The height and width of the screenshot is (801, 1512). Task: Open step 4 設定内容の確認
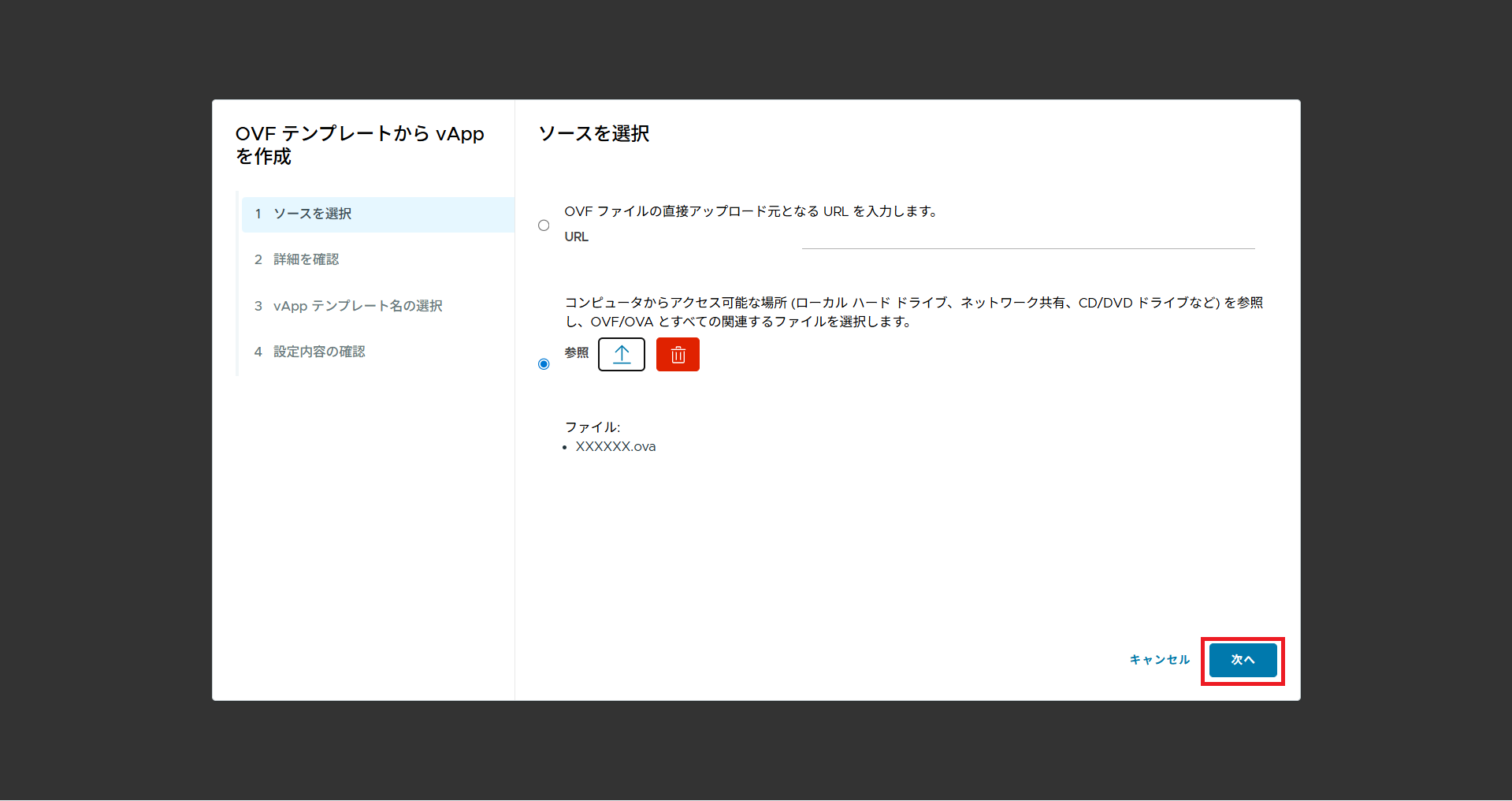(x=318, y=352)
